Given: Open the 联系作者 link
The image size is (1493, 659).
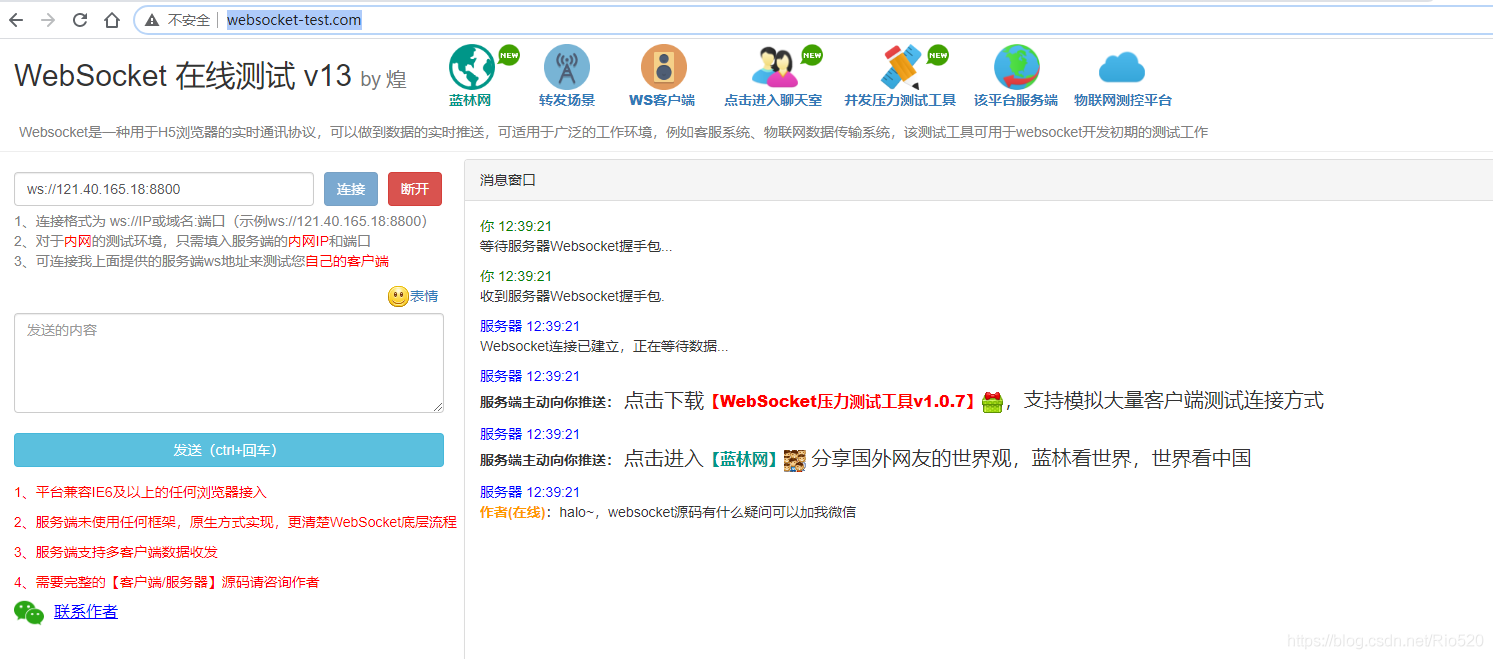Looking at the screenshot, I should tap(86, 611).
